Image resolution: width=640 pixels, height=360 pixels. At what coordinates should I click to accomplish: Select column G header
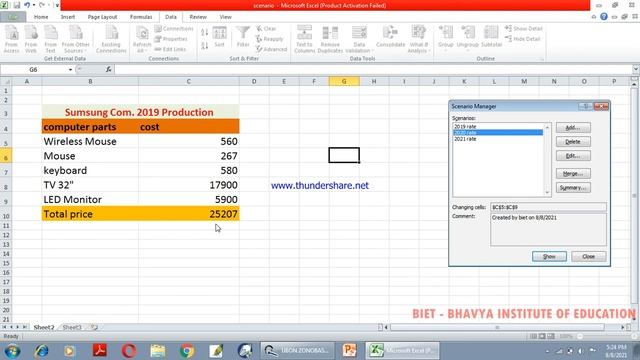[344, 81]
